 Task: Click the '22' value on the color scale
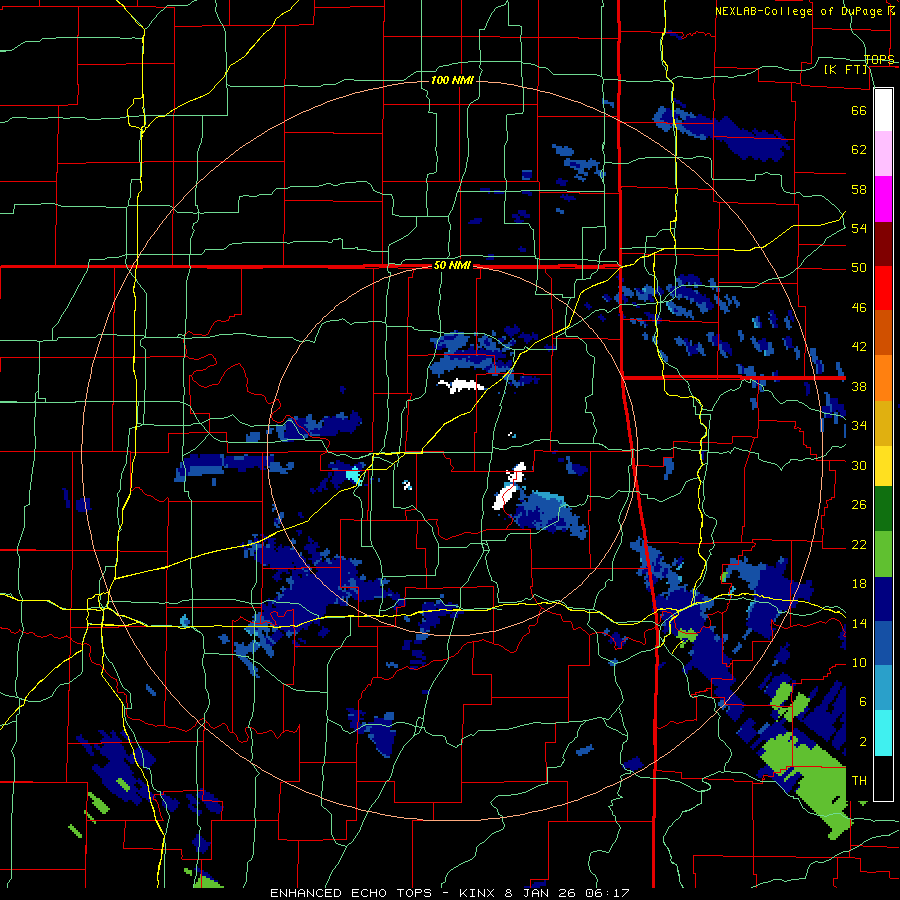pos(859,544)
